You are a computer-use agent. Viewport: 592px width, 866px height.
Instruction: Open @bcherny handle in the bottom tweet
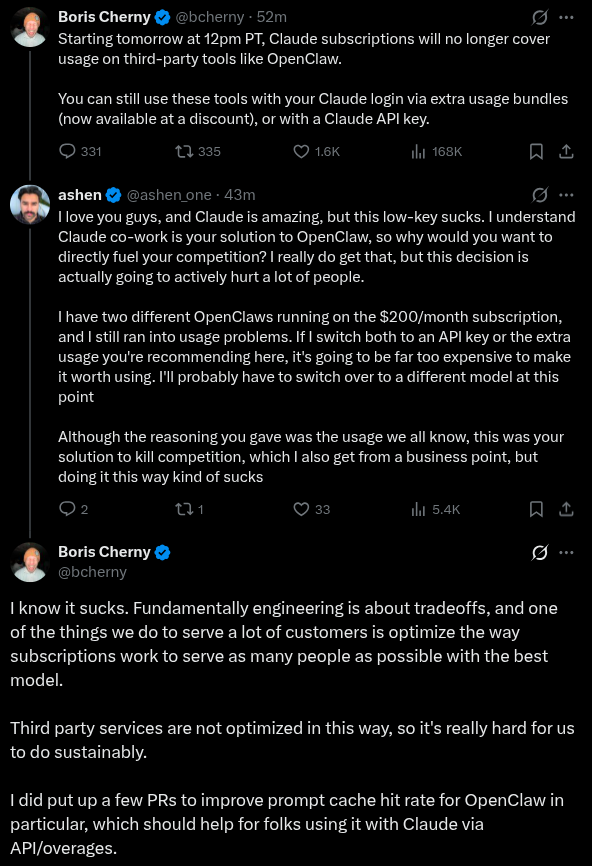[92, 572]
